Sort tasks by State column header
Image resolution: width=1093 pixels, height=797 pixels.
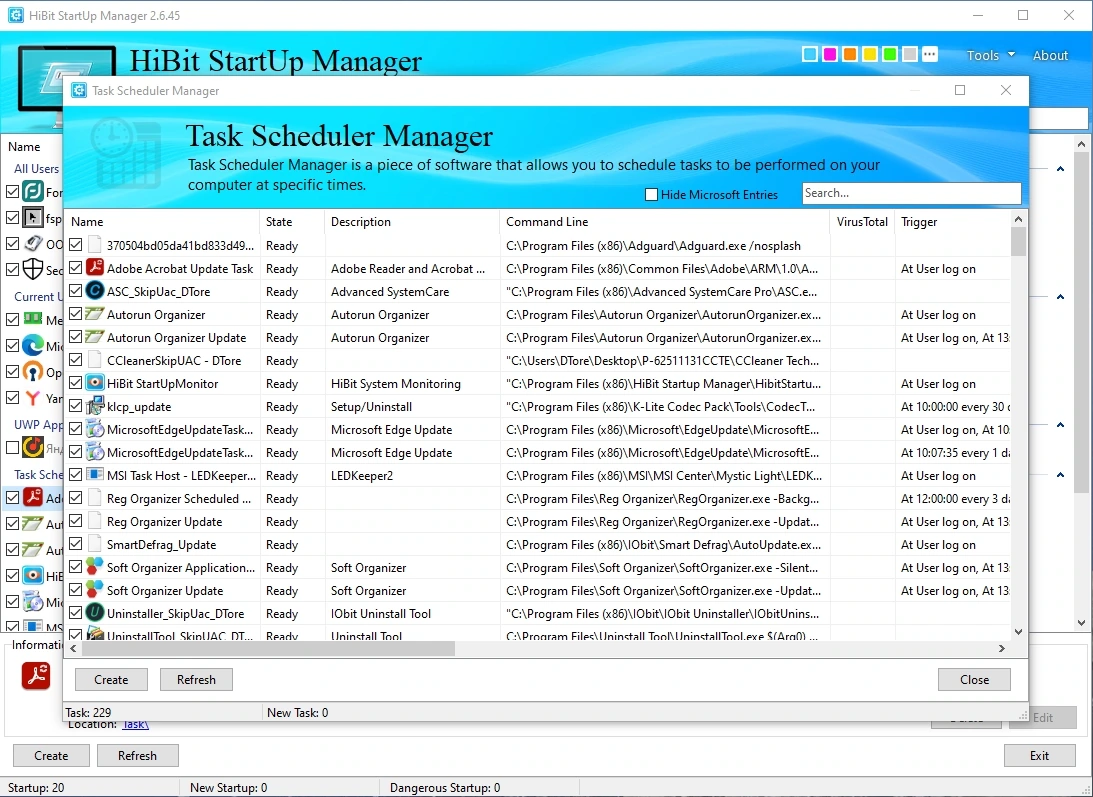pyautogui.click(x=292, y=222)
